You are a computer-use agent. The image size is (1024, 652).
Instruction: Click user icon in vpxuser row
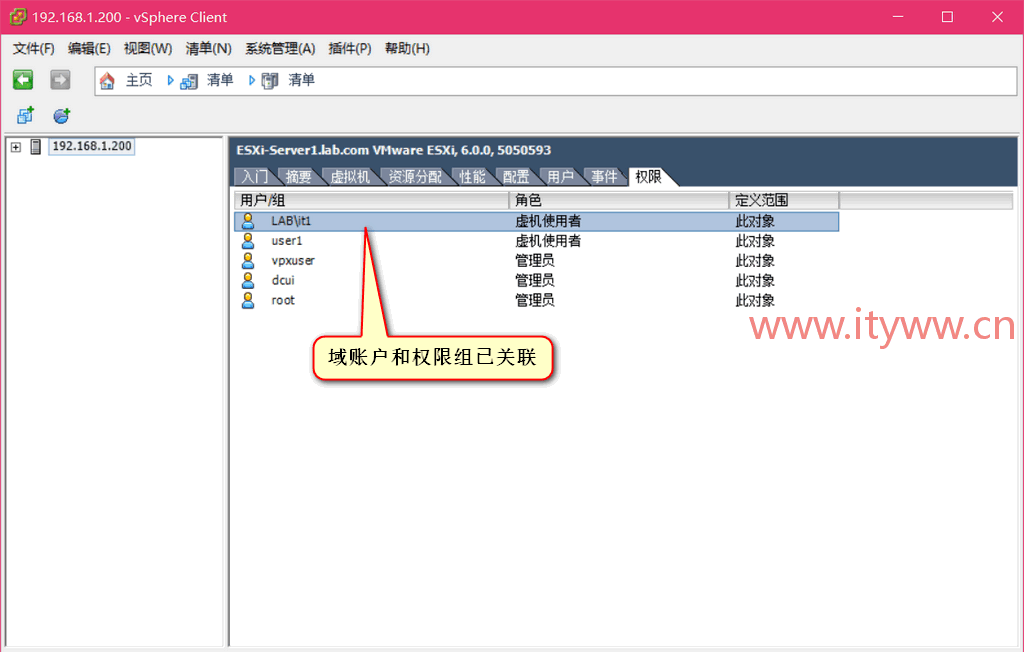tap(248, 261)
